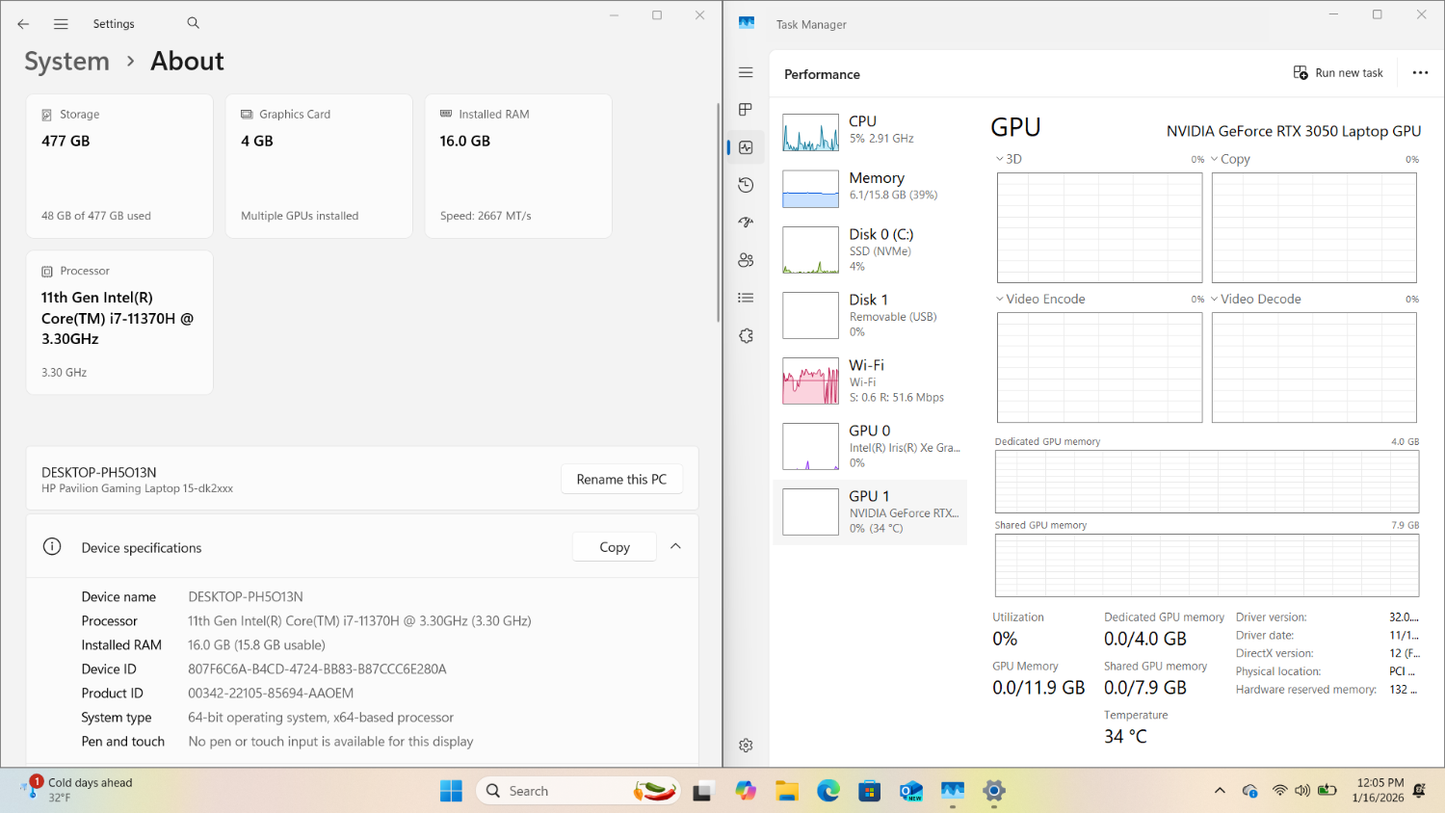Click the search icon in Settings
Viewport: 1445px width, 813px height.
point(193,23)
